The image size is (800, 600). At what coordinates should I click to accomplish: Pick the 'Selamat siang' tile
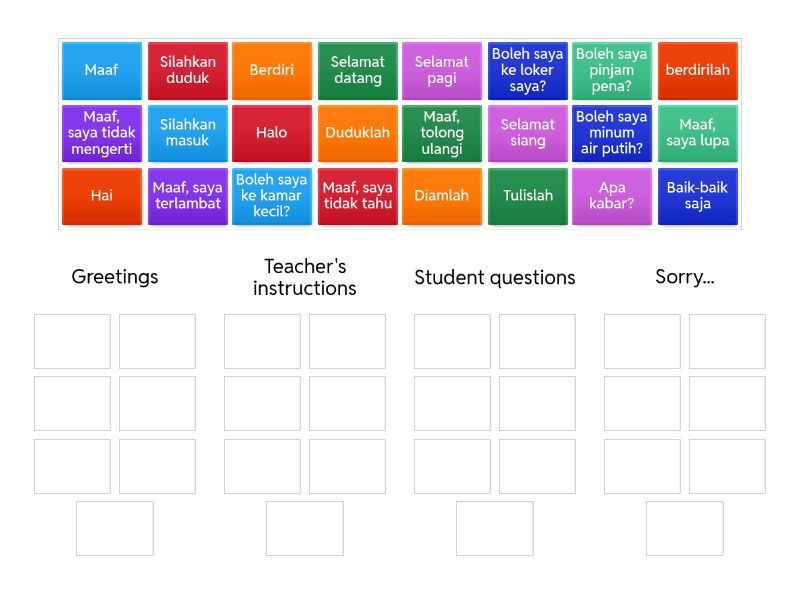pyautogui.click(x=527, y=133)
